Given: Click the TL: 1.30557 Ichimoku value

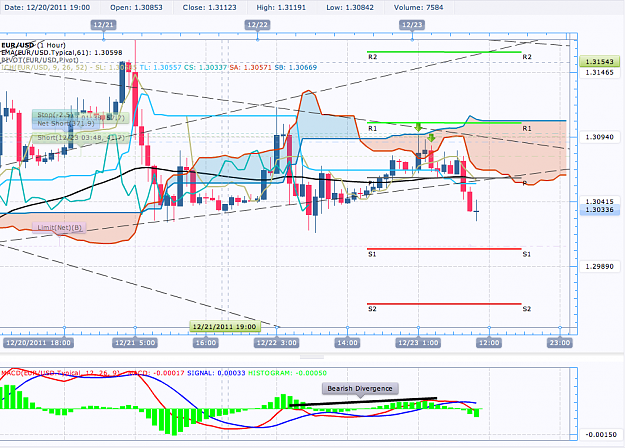Looking at the screenshot, I should (x=160, y=68).
